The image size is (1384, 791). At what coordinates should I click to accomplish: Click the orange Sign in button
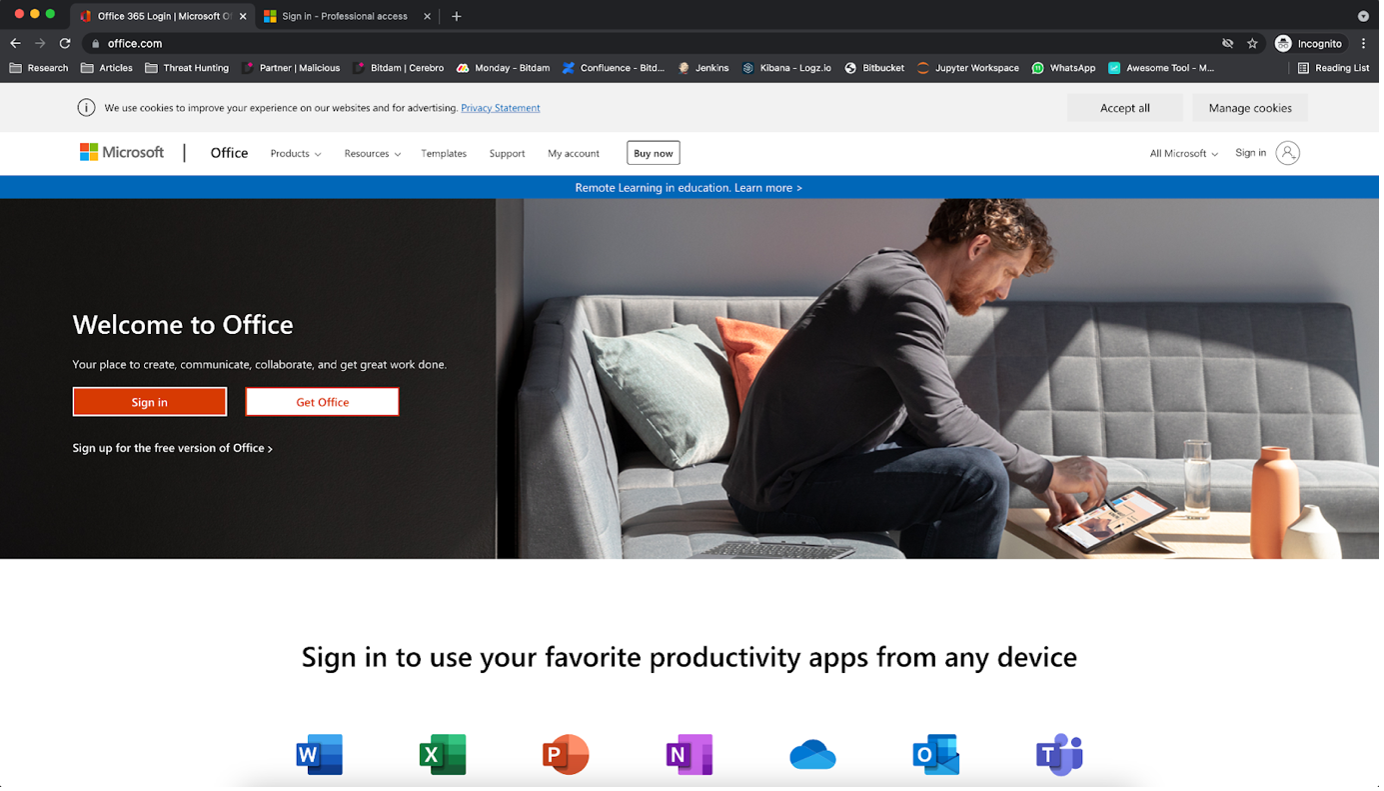coord(150,403)
